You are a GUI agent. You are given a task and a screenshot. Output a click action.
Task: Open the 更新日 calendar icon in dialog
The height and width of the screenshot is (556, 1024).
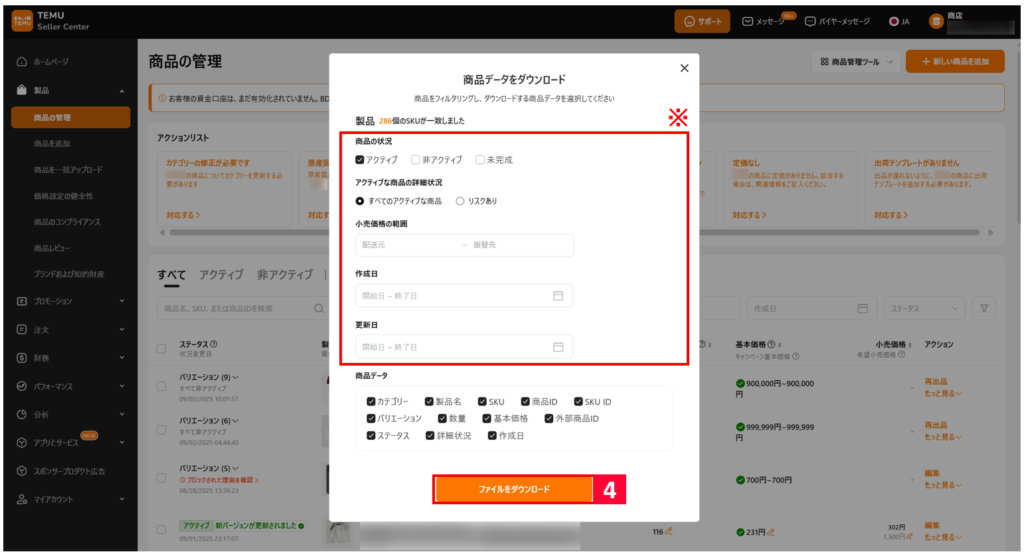click(558, 347)
